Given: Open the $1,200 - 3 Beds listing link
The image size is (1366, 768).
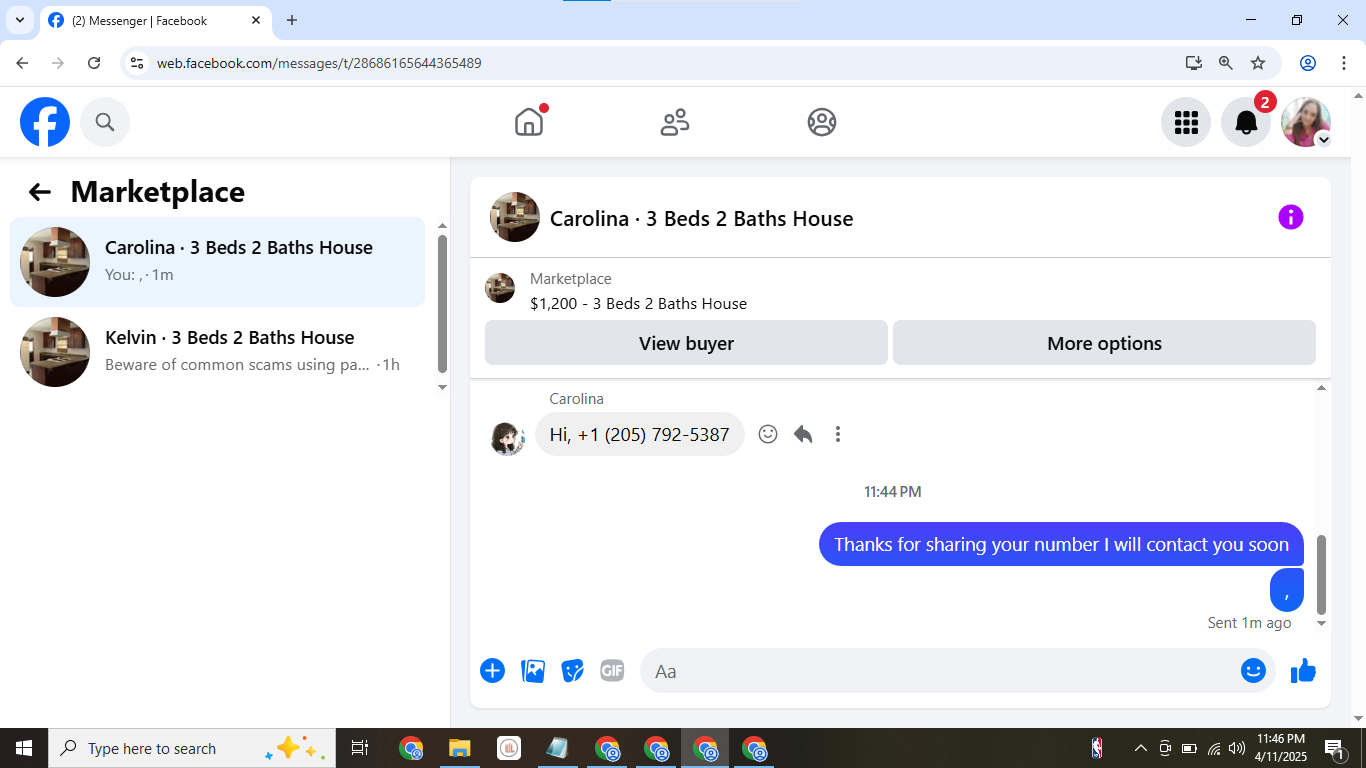Looking at the screenshot, I should tap(638, 303).
